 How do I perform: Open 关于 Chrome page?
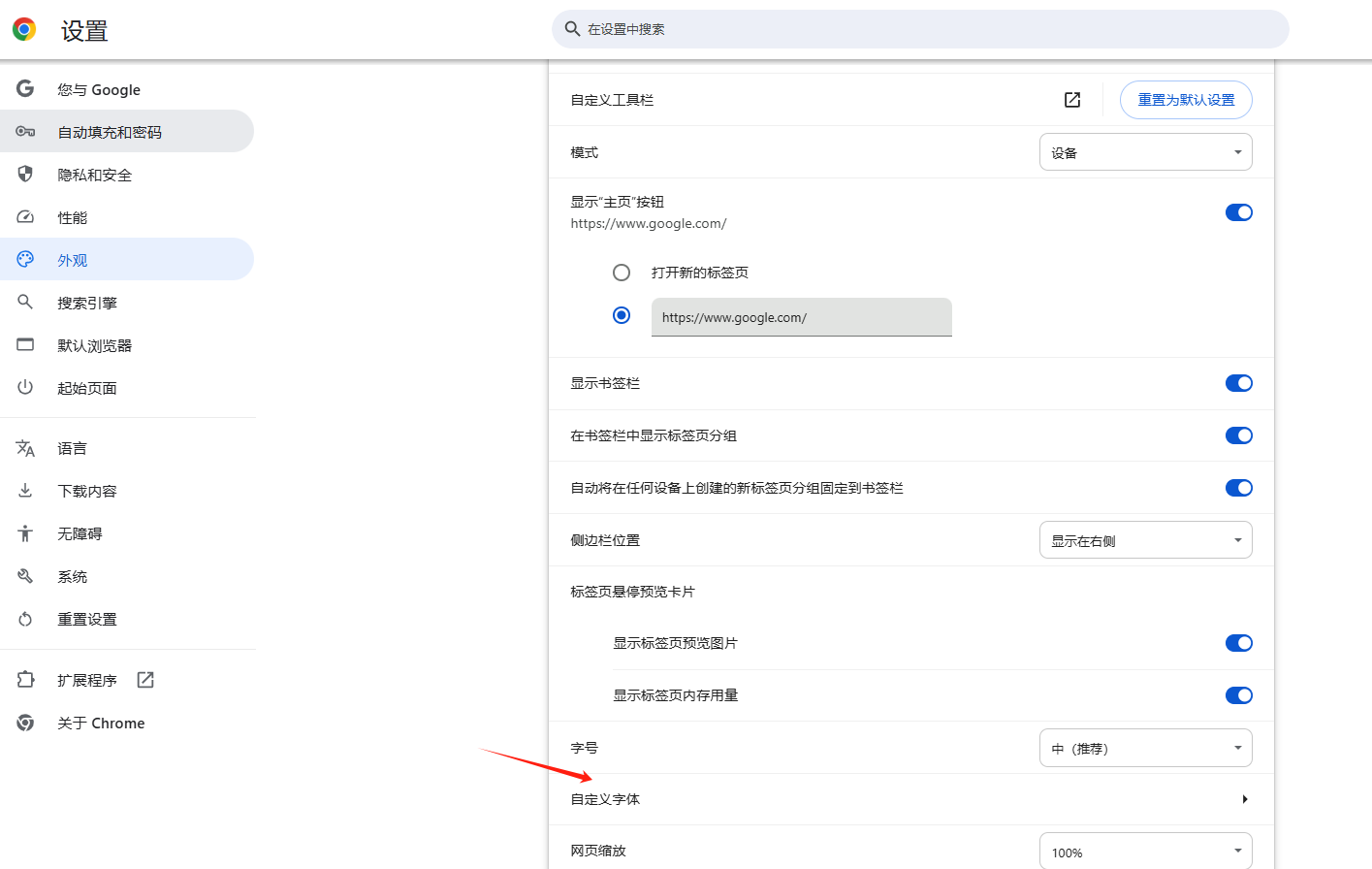click(x=127, y=723)
